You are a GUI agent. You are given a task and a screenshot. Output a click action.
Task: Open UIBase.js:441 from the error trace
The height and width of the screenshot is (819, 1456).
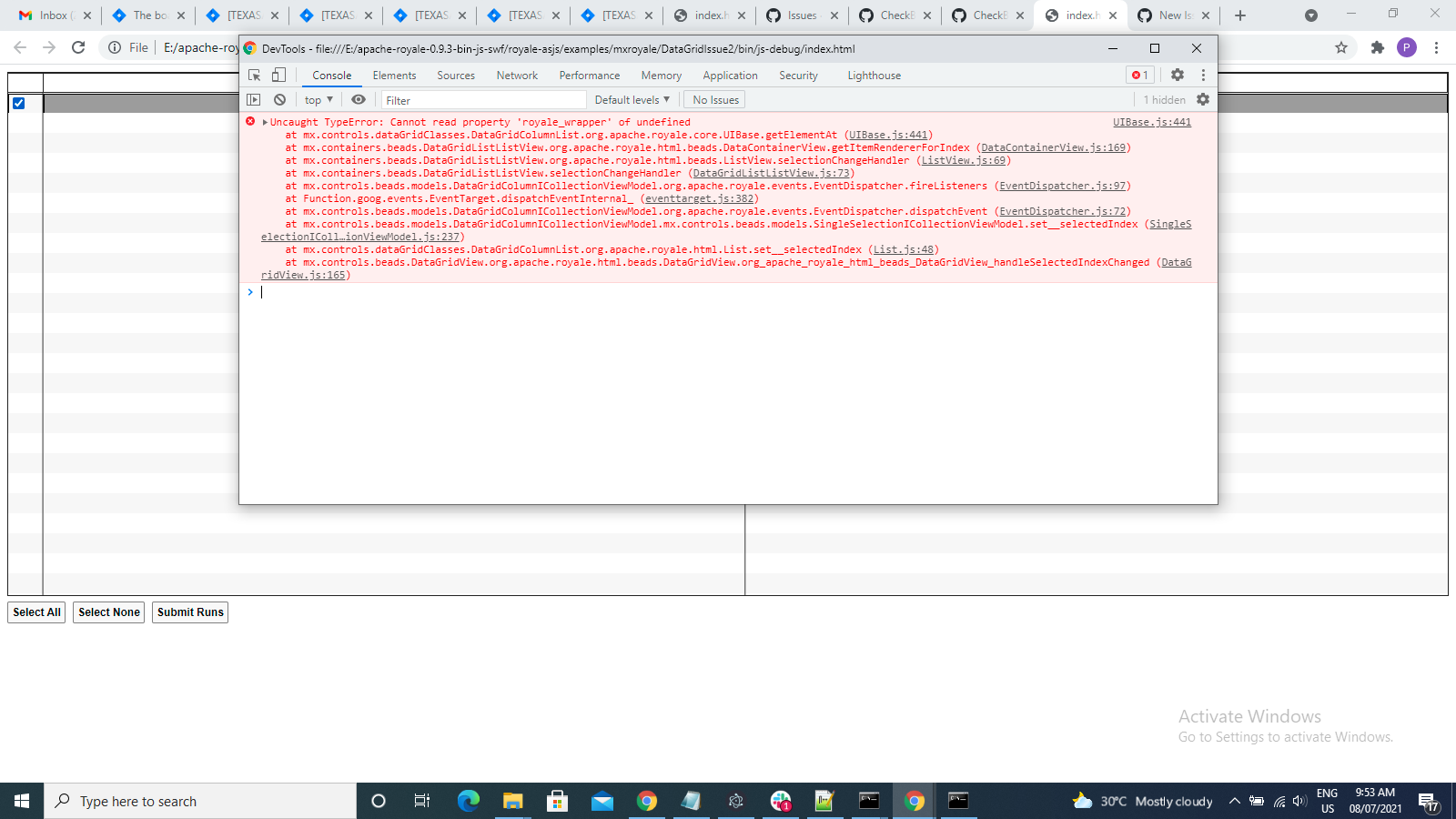[1151, 121]
